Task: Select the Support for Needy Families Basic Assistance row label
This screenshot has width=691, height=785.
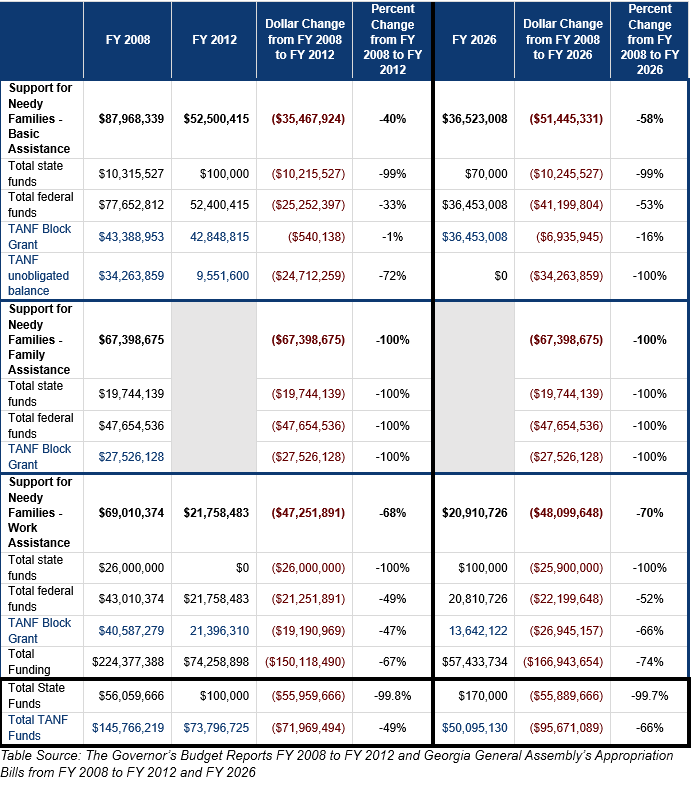Action: pos(40,118)
